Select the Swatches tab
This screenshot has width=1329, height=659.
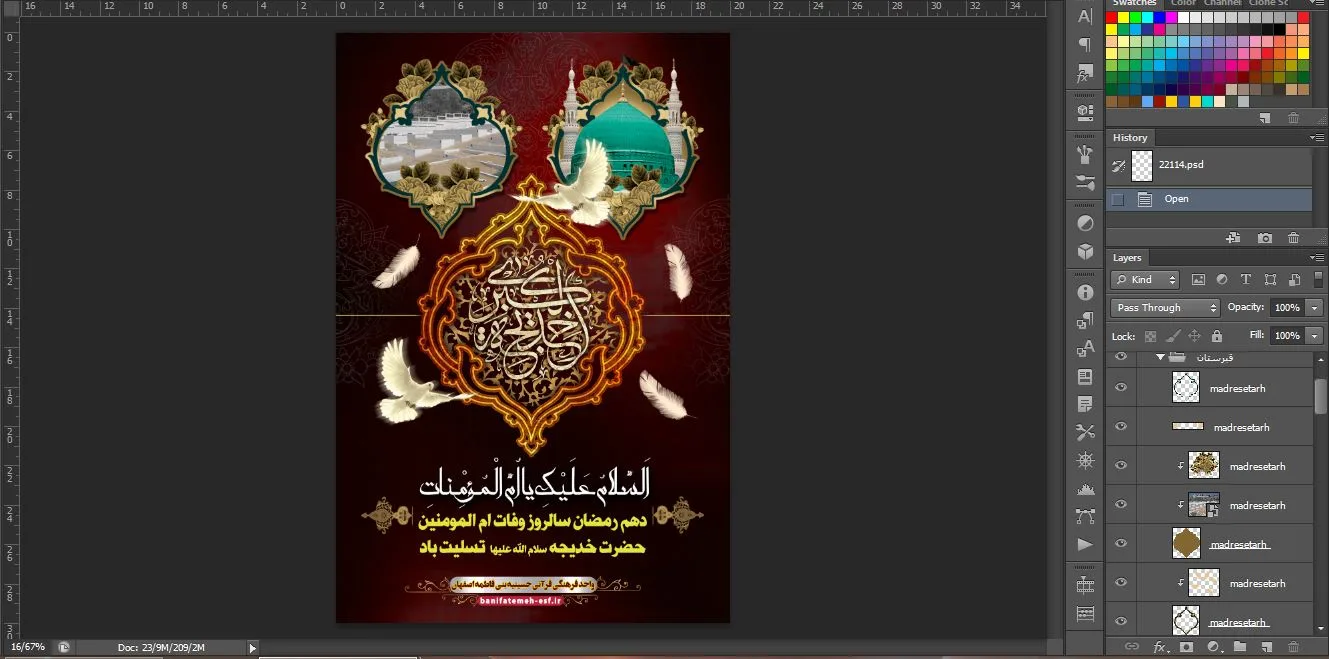[x=1135, y=4]
